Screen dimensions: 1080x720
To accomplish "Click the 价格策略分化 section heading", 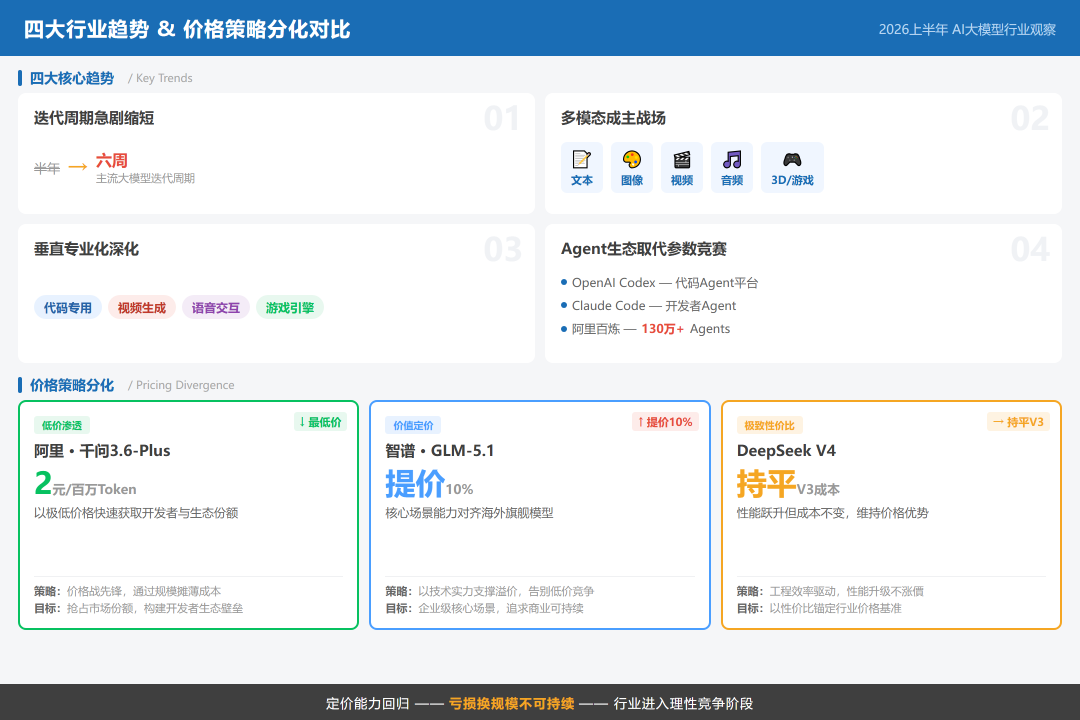I will [72, 384].
